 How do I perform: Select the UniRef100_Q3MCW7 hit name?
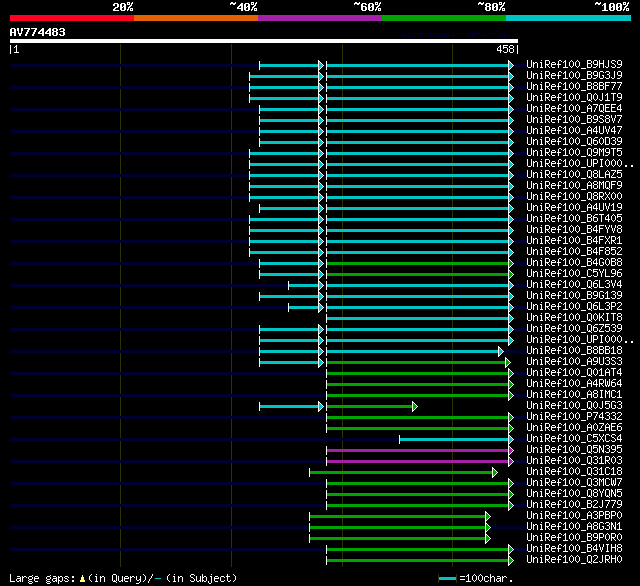click(574, 483)
